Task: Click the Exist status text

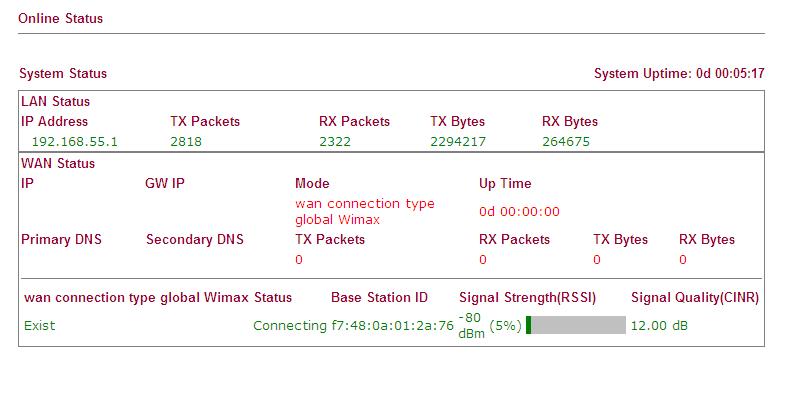Action: (x=40, y=325)
